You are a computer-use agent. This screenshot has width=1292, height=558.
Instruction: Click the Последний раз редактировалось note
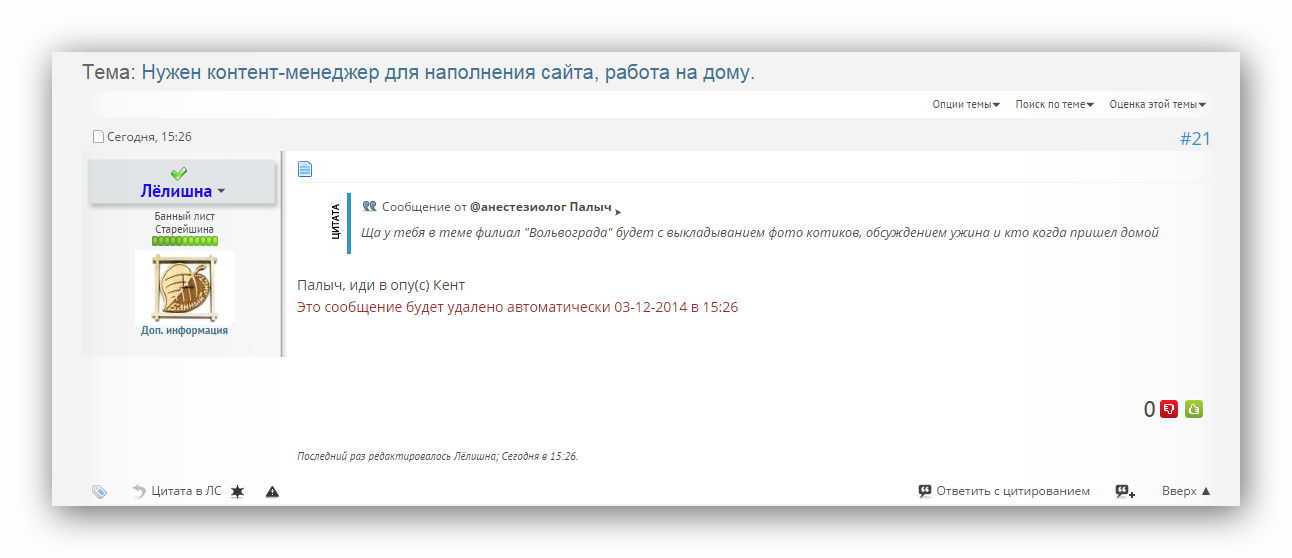tap(438, 456)
